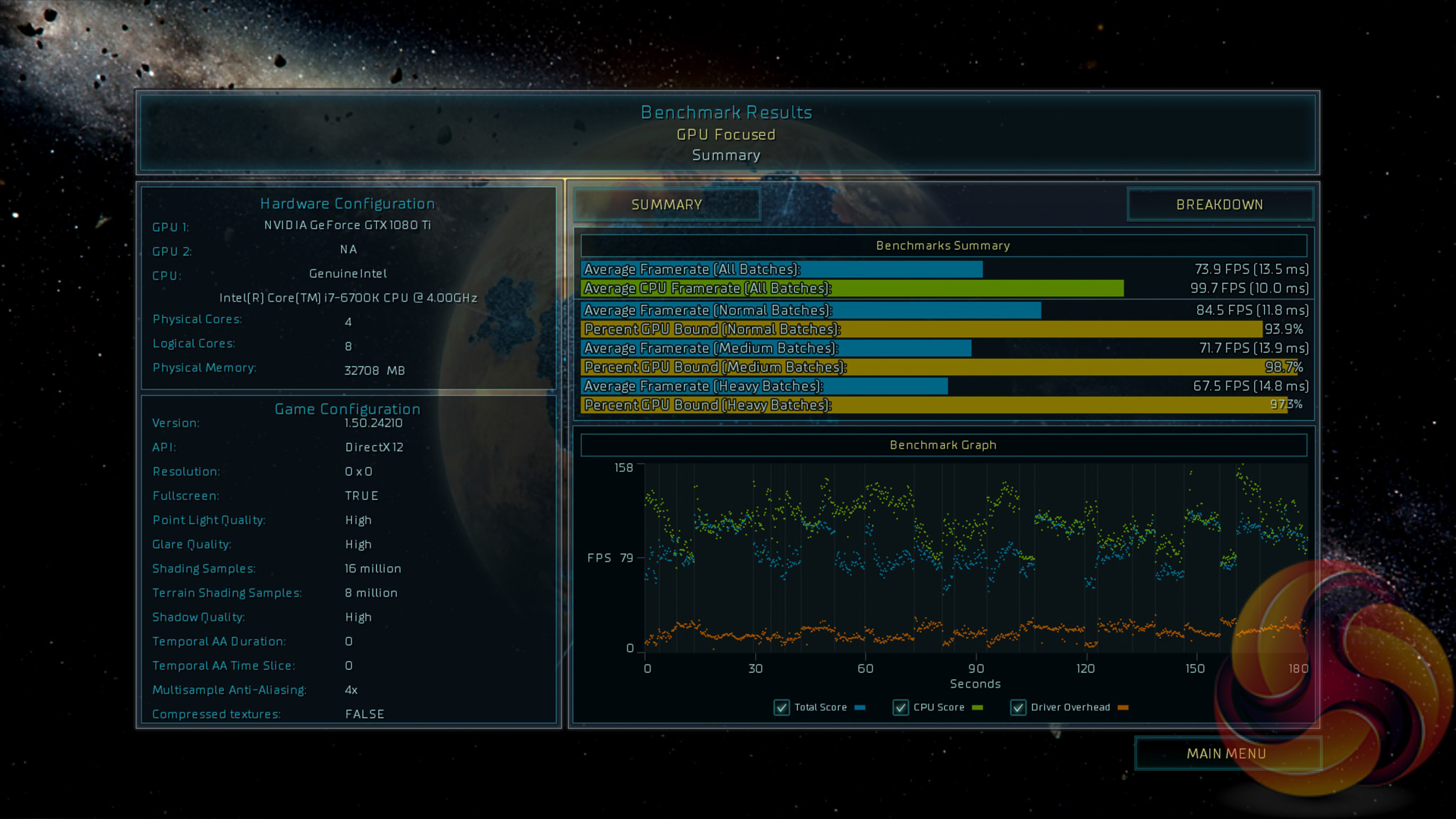Click the Hardware Configuration heading
This screenshot has width=1456, height=819.
tap(347, 204)
